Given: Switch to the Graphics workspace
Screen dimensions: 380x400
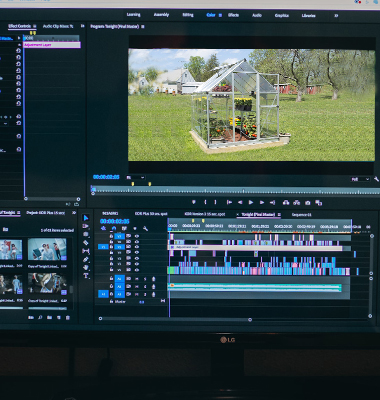Looking at the screenshot, I should 282,15.
